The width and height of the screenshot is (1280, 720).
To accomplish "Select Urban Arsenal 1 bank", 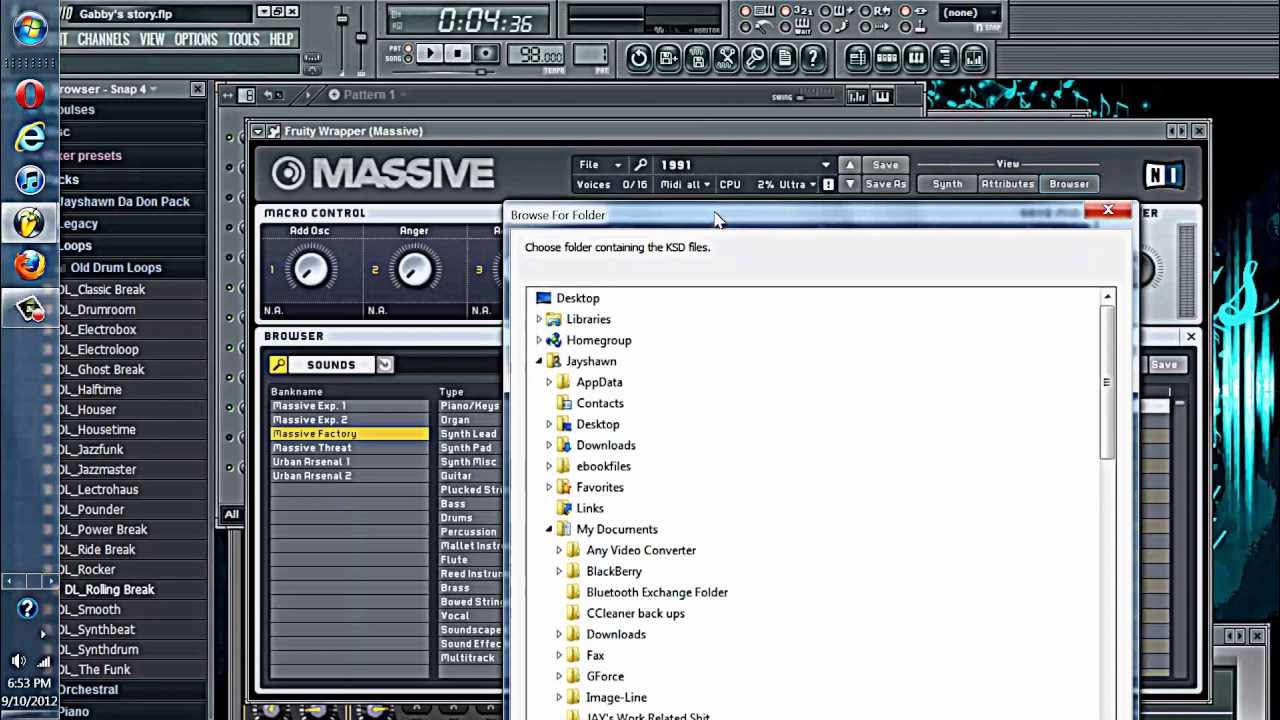I will coord(349,462).
